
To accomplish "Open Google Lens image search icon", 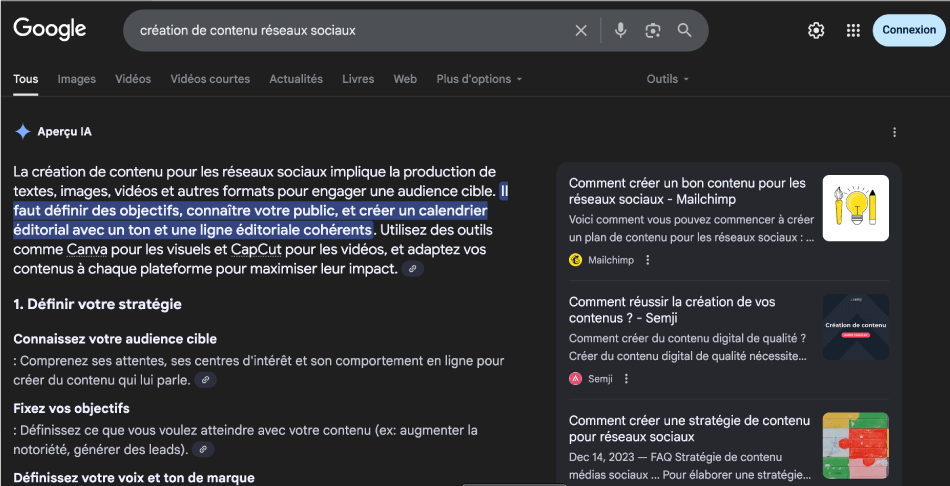I will coord(653,30).
